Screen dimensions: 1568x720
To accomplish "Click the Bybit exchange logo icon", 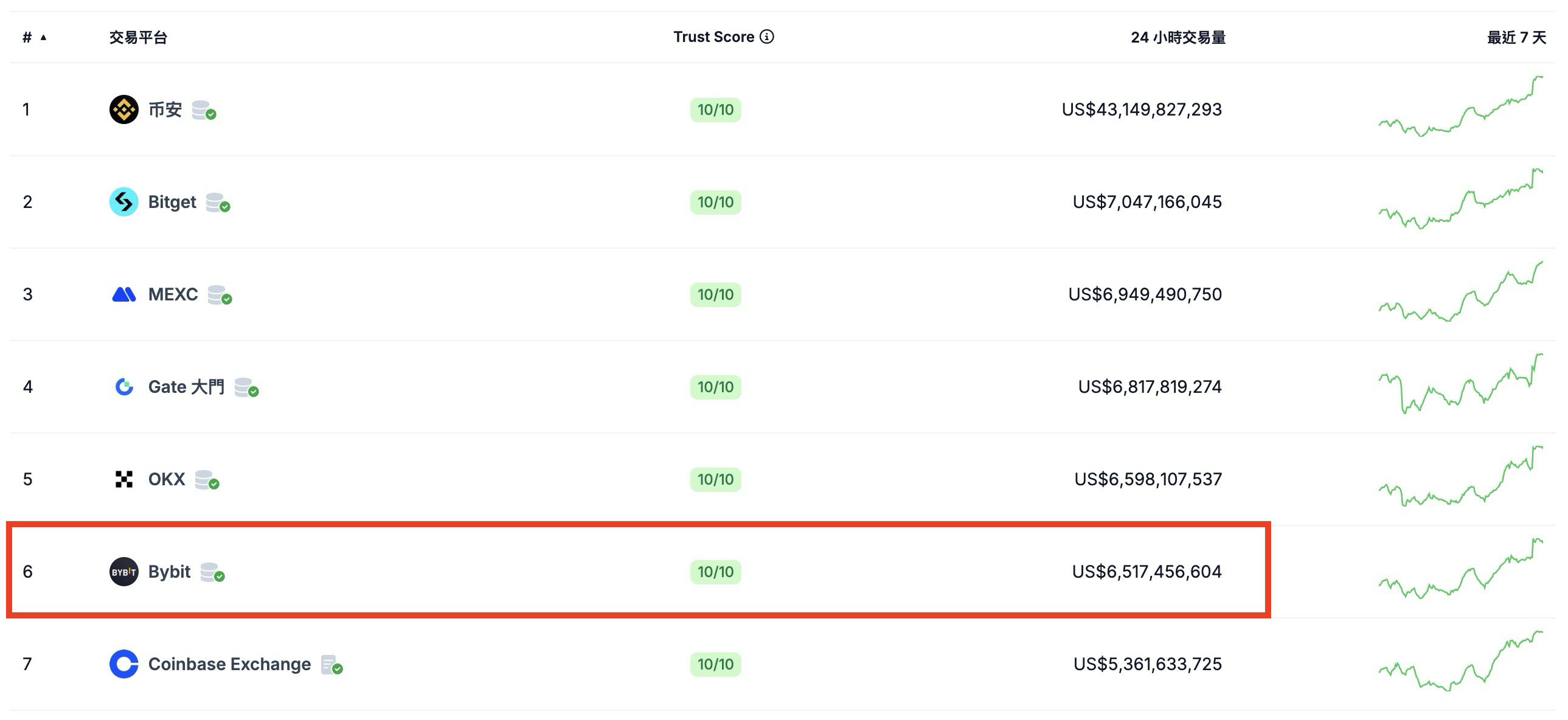I will (x=123, y=572).
